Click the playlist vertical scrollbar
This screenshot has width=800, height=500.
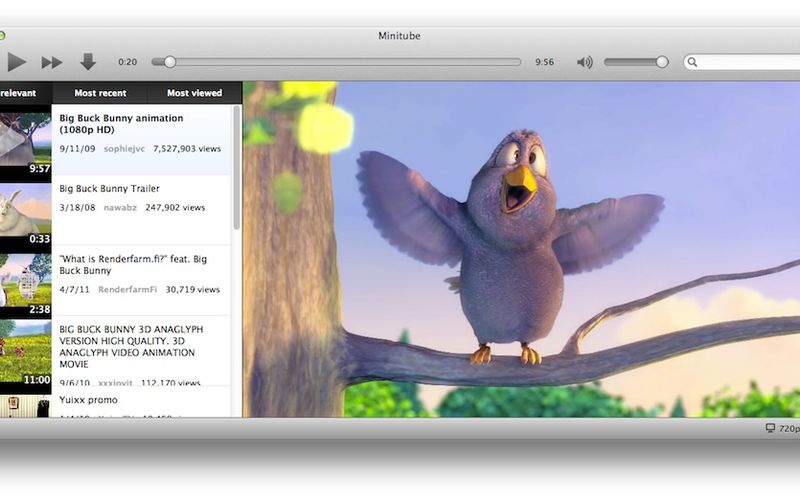[x=237, y=170]
